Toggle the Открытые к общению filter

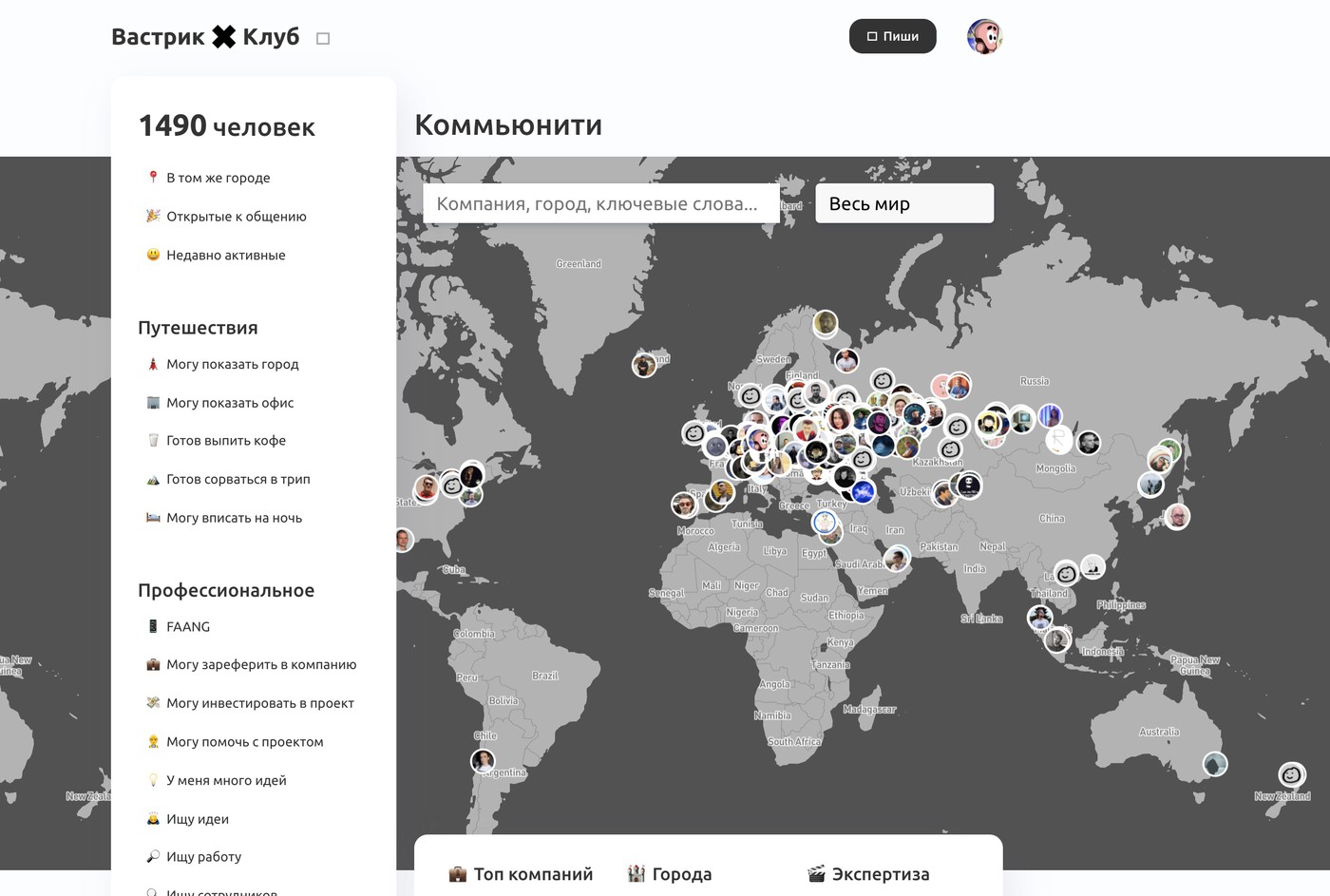236,217
